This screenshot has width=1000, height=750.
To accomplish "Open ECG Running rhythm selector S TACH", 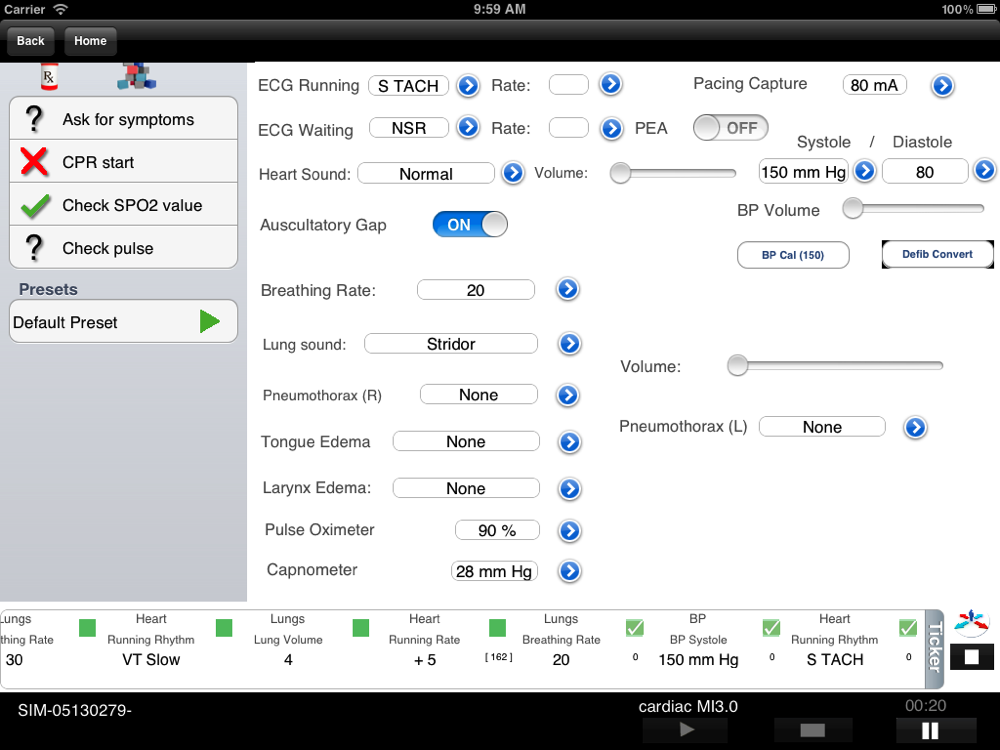I will (408, 85).
